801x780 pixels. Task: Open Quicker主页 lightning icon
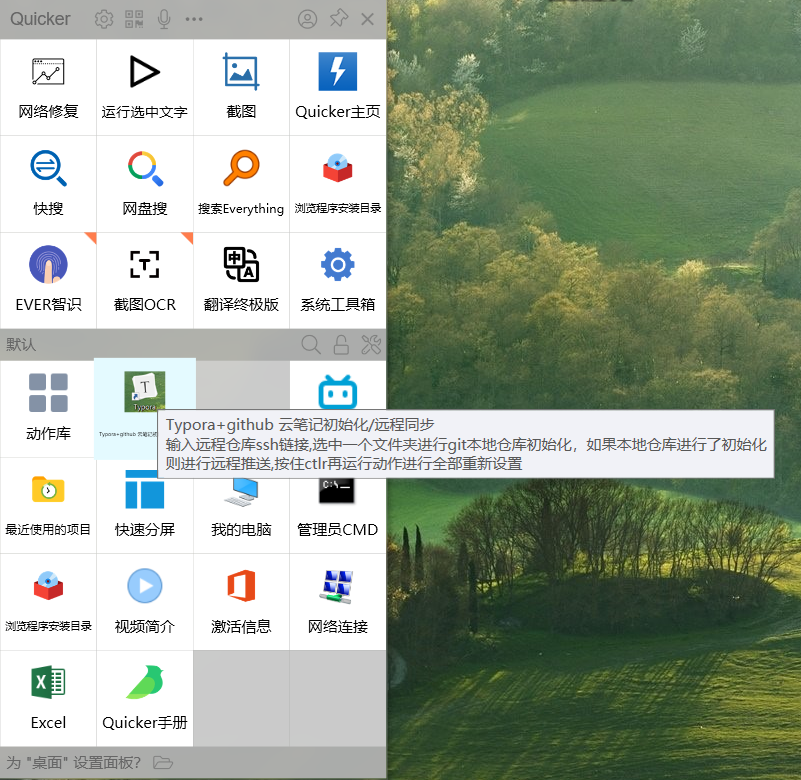click(338, 87)
